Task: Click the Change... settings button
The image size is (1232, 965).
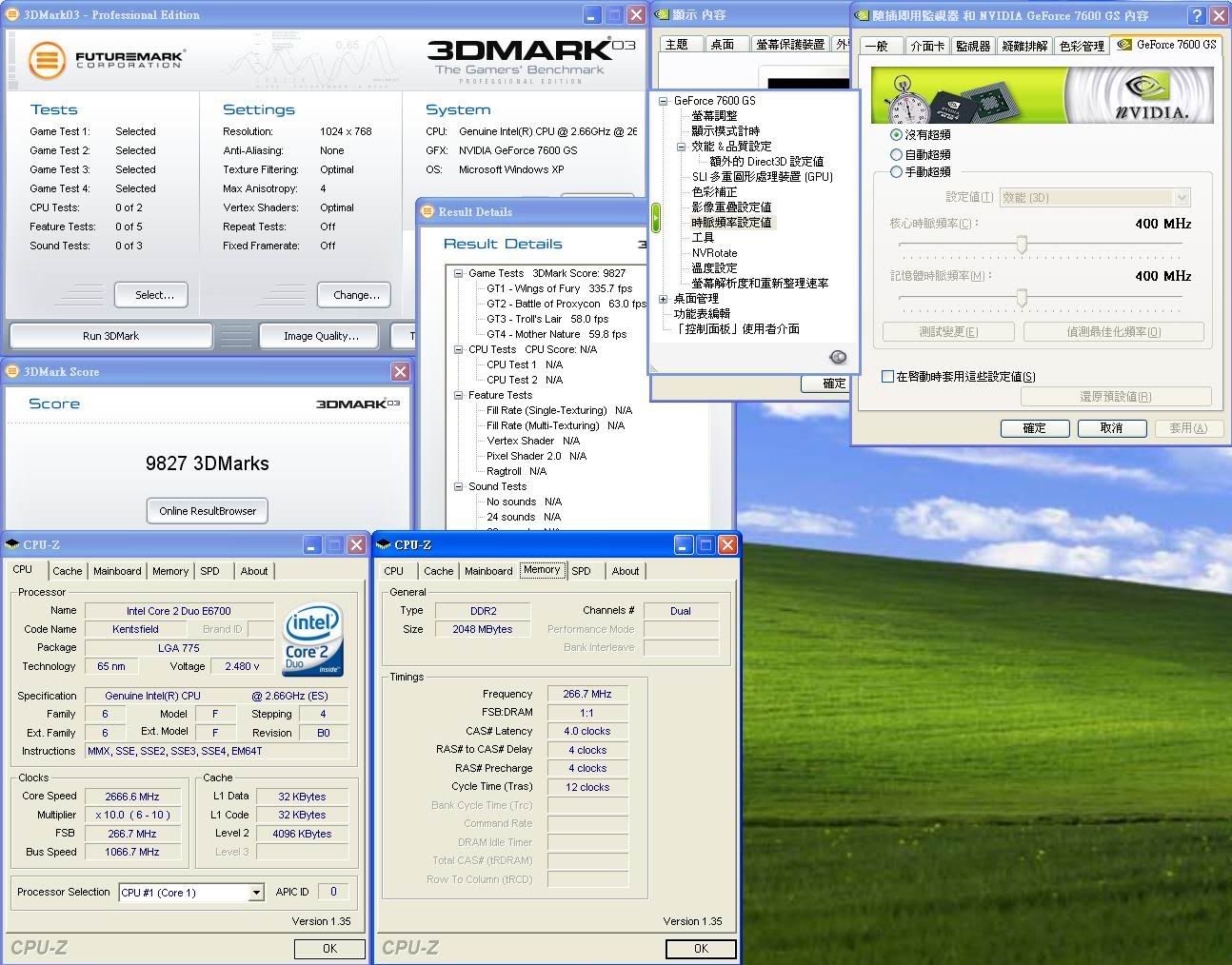Action: pos(356,295)
